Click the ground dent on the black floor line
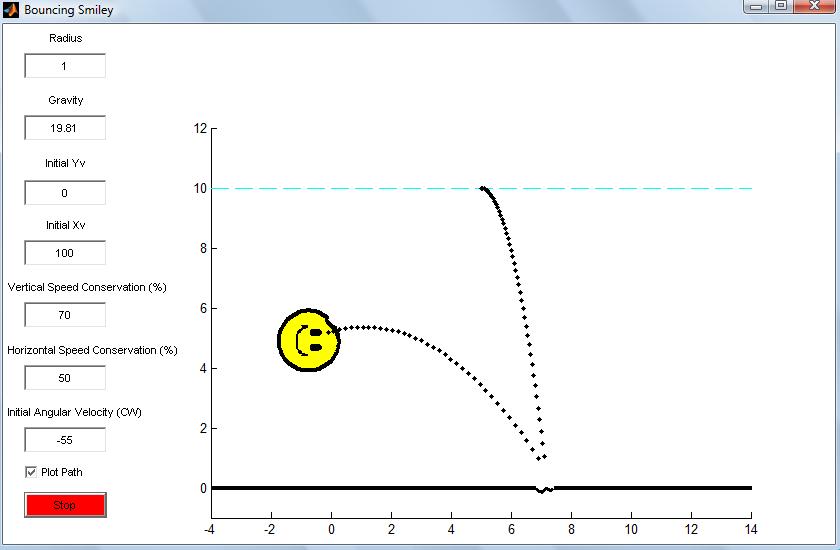This screenshot has height=550, width=840. point(543,489)
